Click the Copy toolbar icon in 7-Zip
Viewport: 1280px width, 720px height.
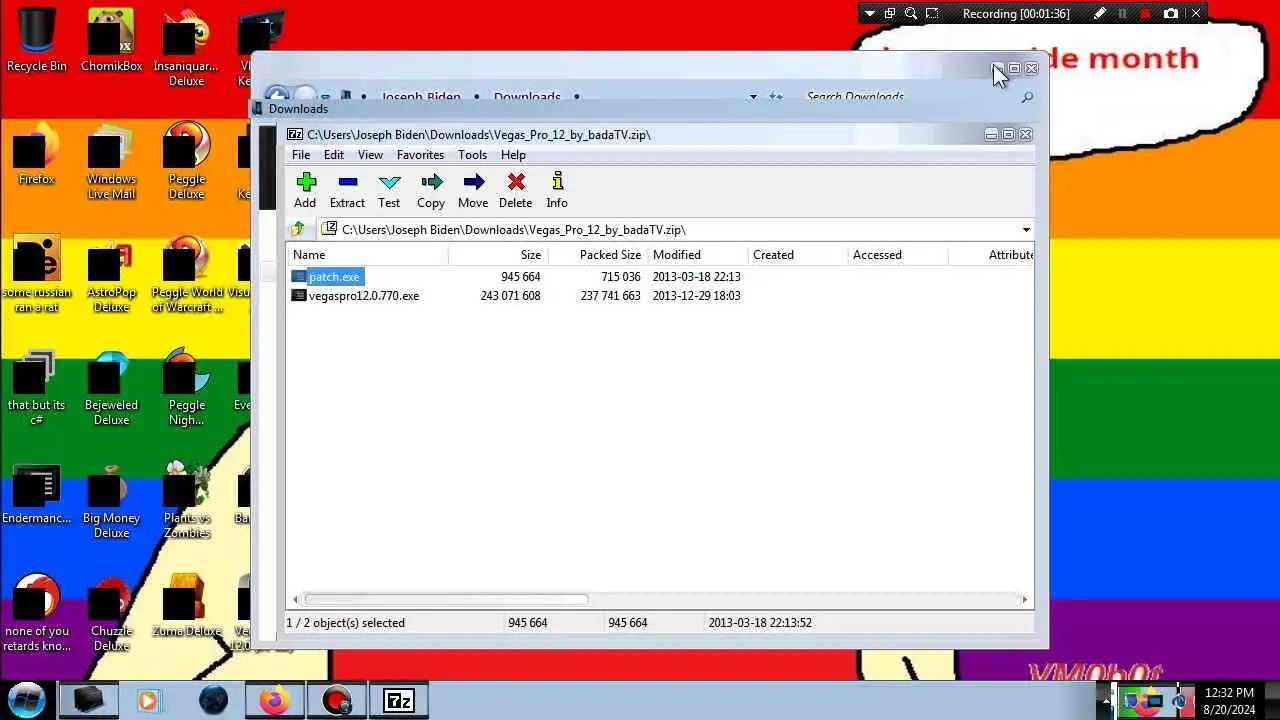coord(431,190)
